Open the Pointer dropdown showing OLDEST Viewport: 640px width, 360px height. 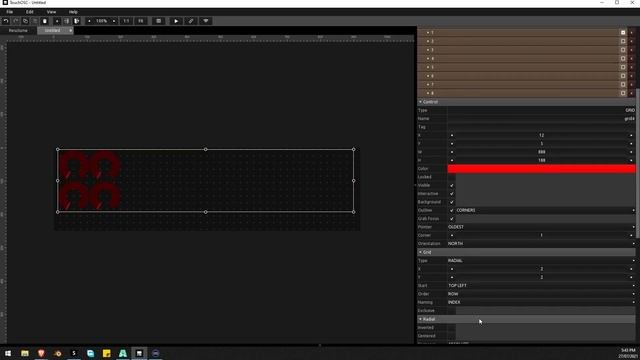pos(542,227)
